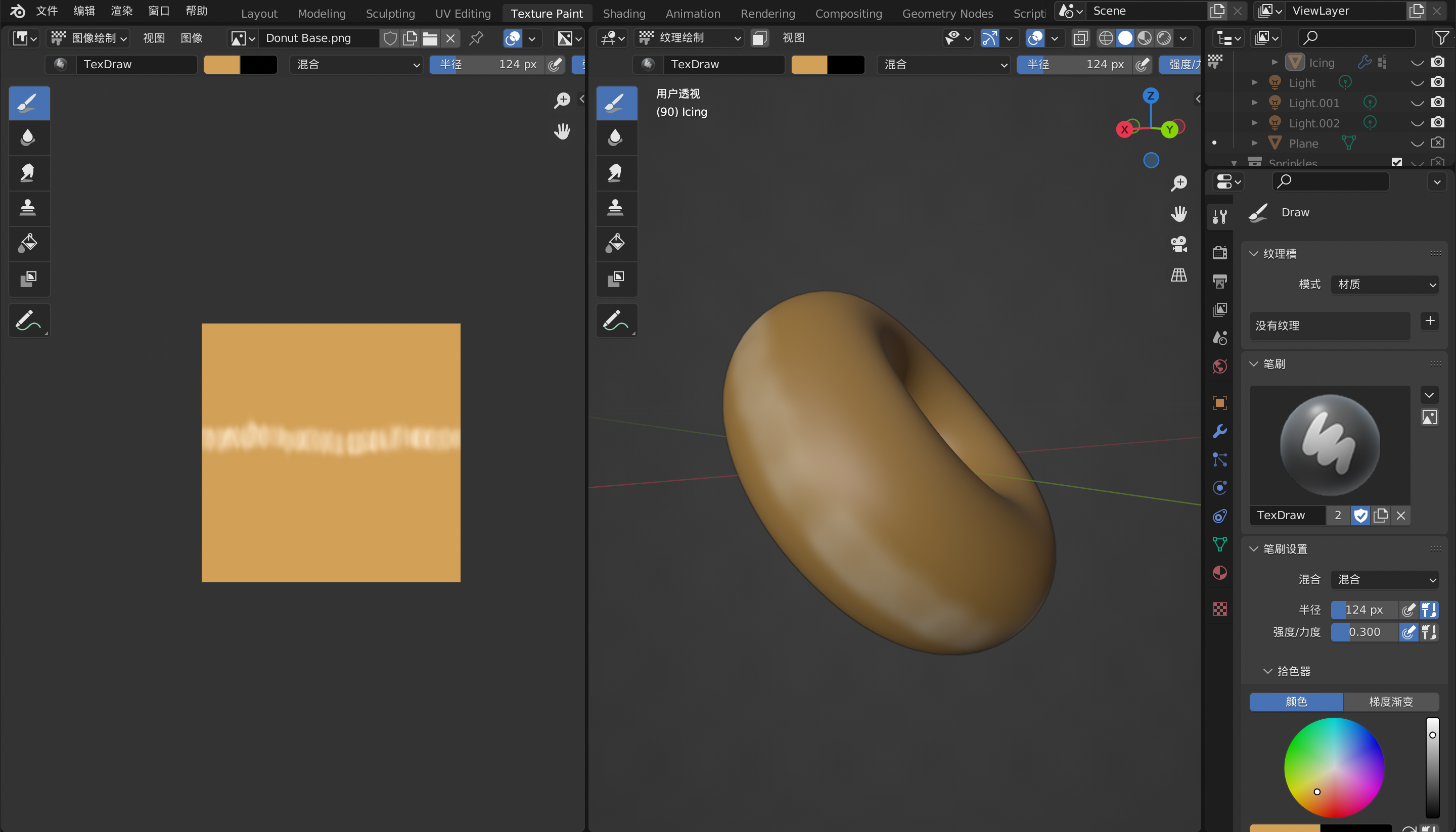Toggle fake user for TexDraw brush
The image size is (1456, 832).
[x=1360, y=516]
